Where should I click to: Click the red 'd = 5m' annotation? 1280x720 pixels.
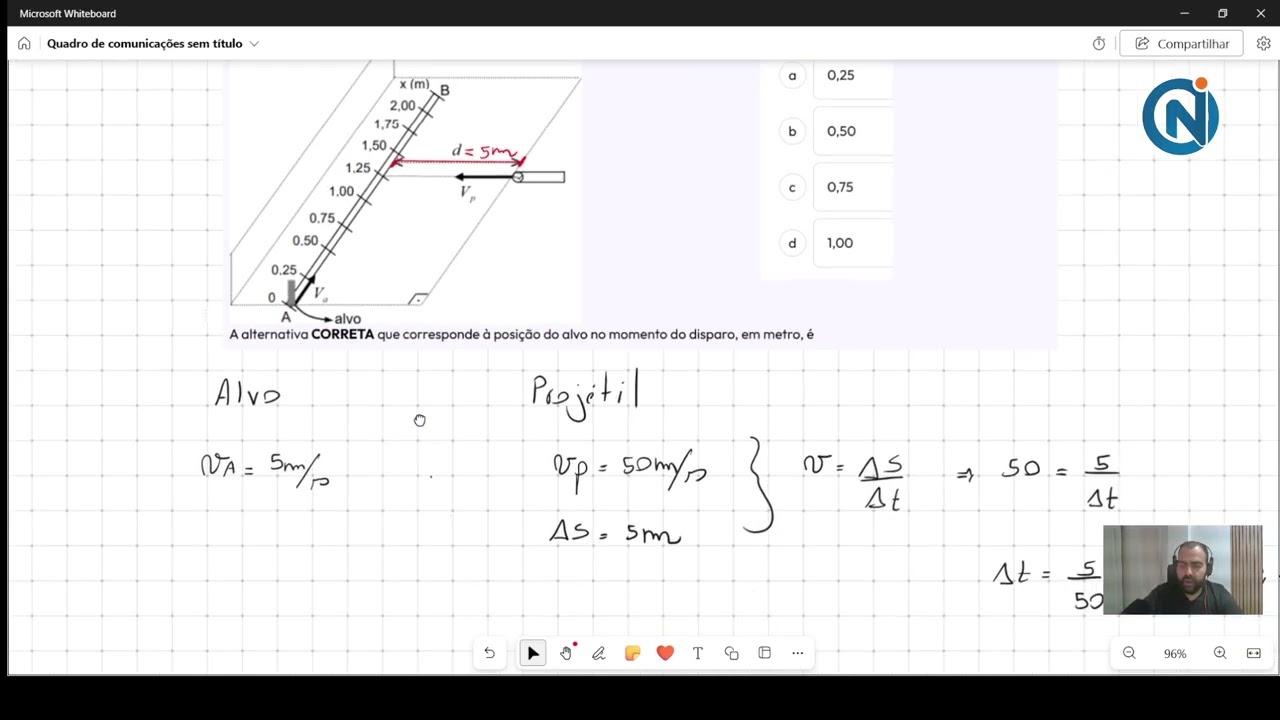[486, 152]
